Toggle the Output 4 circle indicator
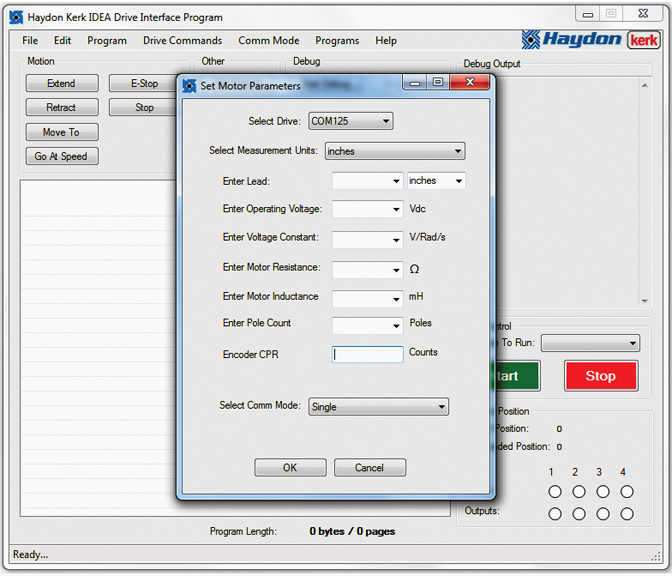The width and height of the screenshot is (672, 576). pyautogui.click(x=626, y=514)
